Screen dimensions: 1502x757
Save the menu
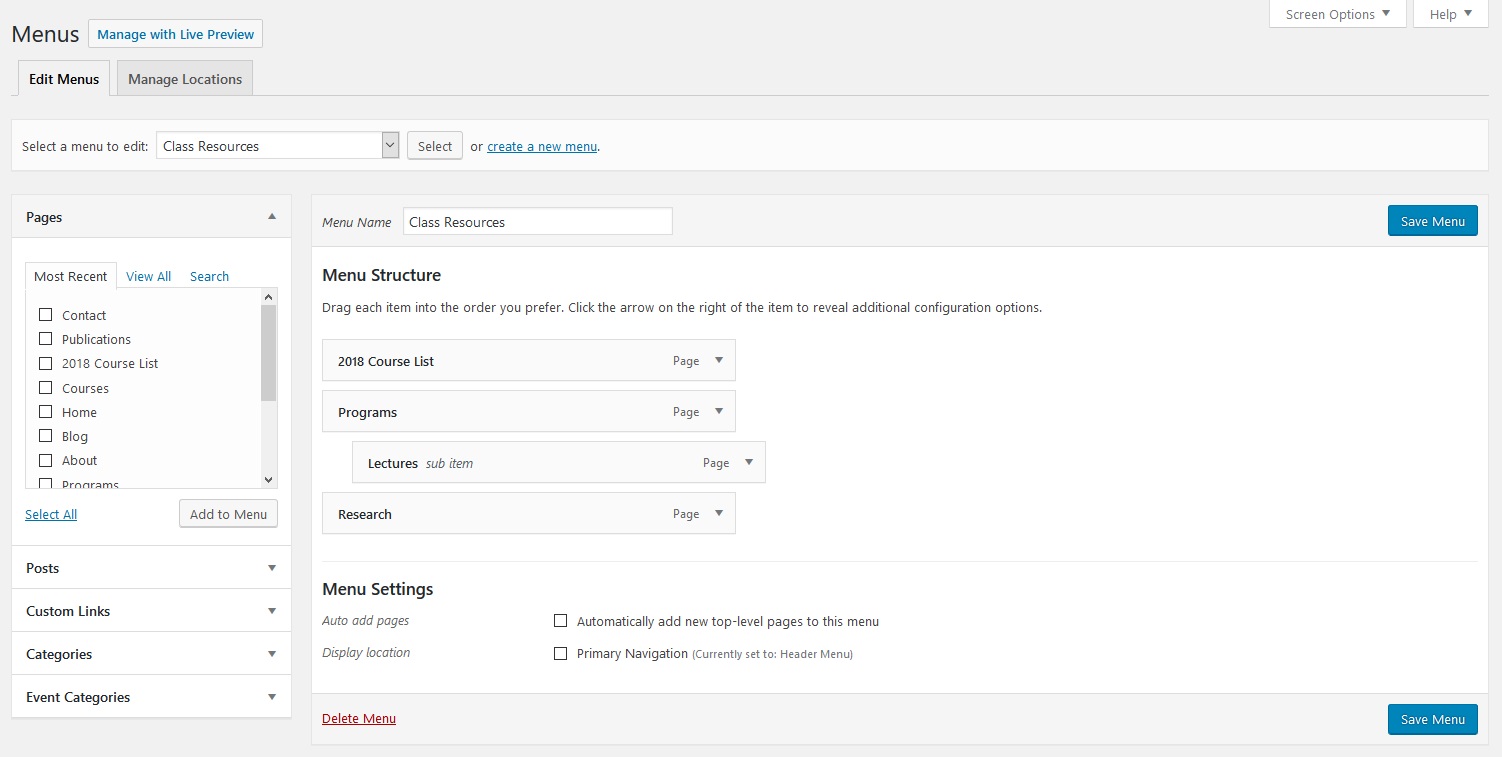pyautogui.click(x=1432, y=220)
